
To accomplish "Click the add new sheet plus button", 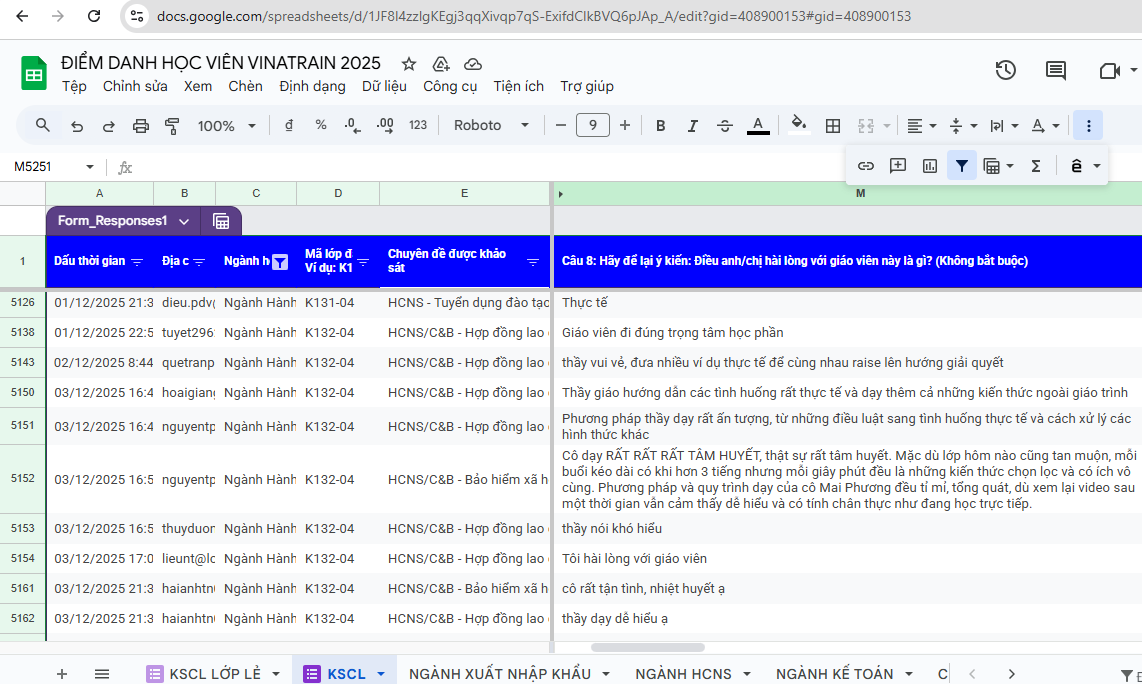I will [x=62, y=674].
